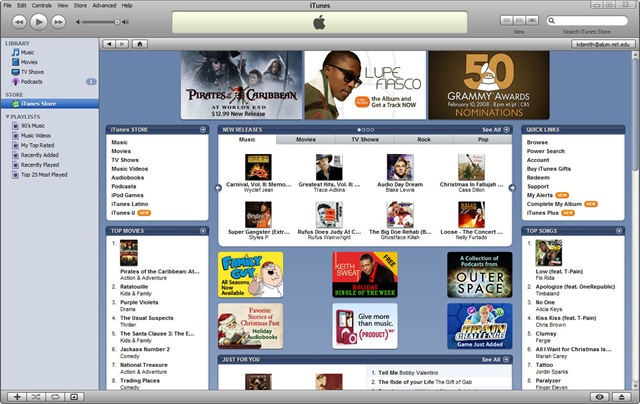Open Audiobooks in iTunes Store list
This screenshot has width=640, height=404.
click(x=127, y=178)
